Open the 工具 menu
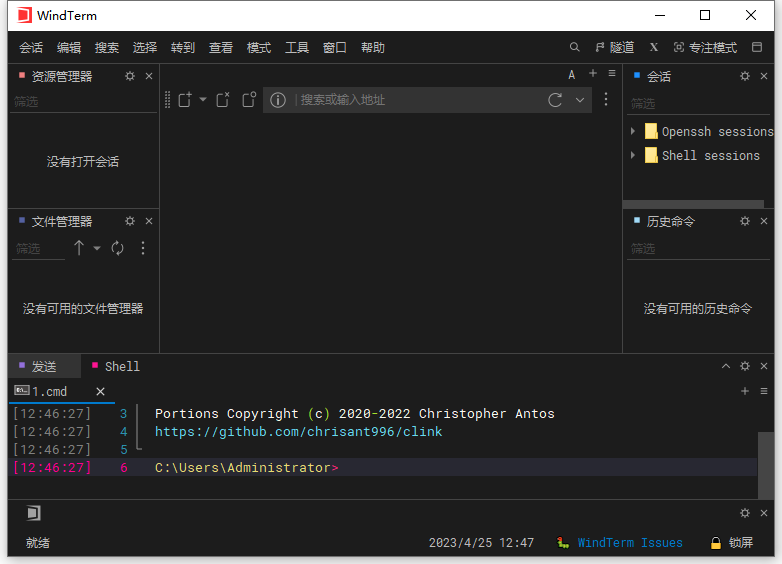Image resolution: width=782 pixels, height=564 pixels. (297, 48)
